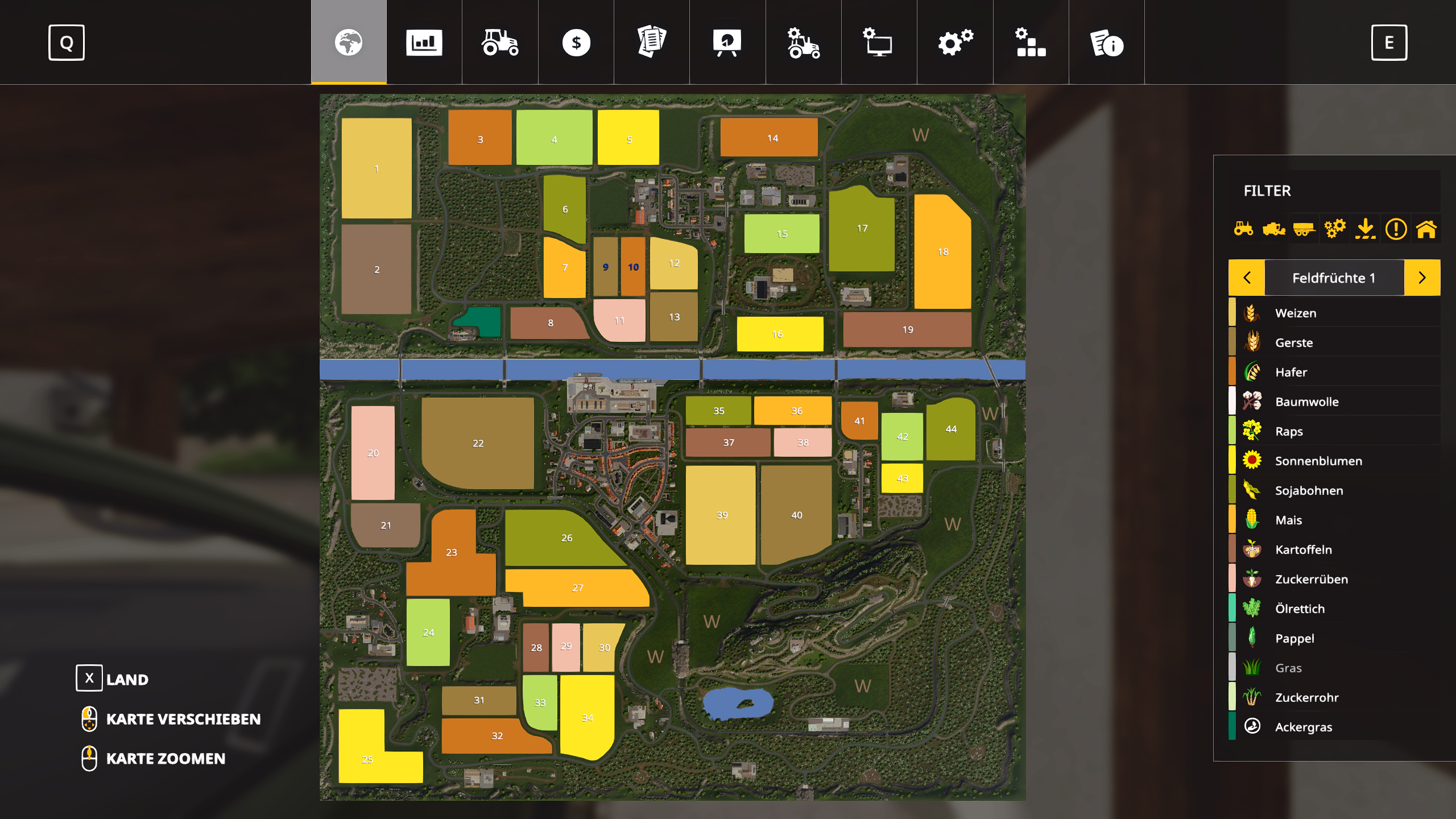Select field 39 on the map
The width and height of the screenshot is (1456, 819).
721,515
